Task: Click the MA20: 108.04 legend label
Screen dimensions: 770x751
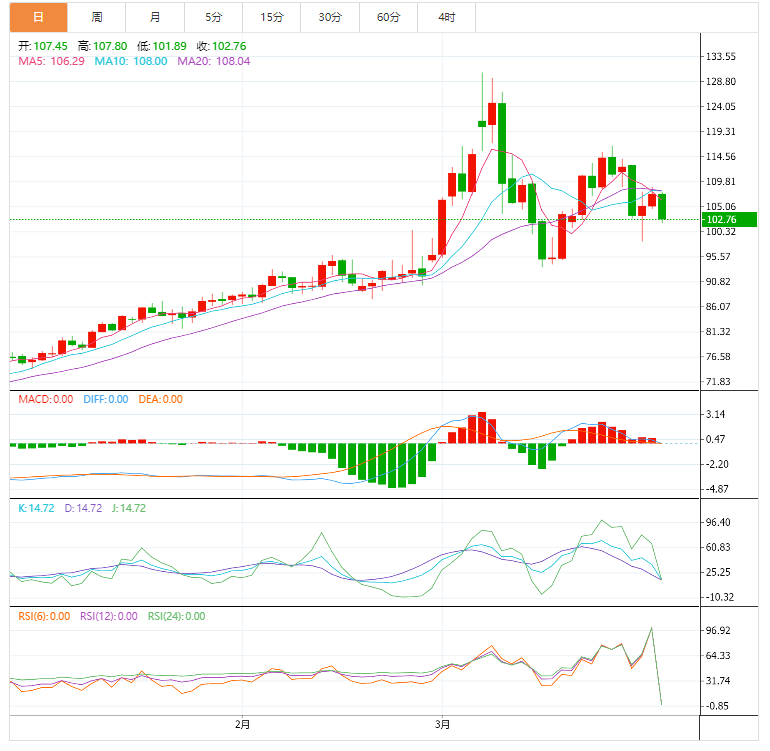Action: [214, 61]
